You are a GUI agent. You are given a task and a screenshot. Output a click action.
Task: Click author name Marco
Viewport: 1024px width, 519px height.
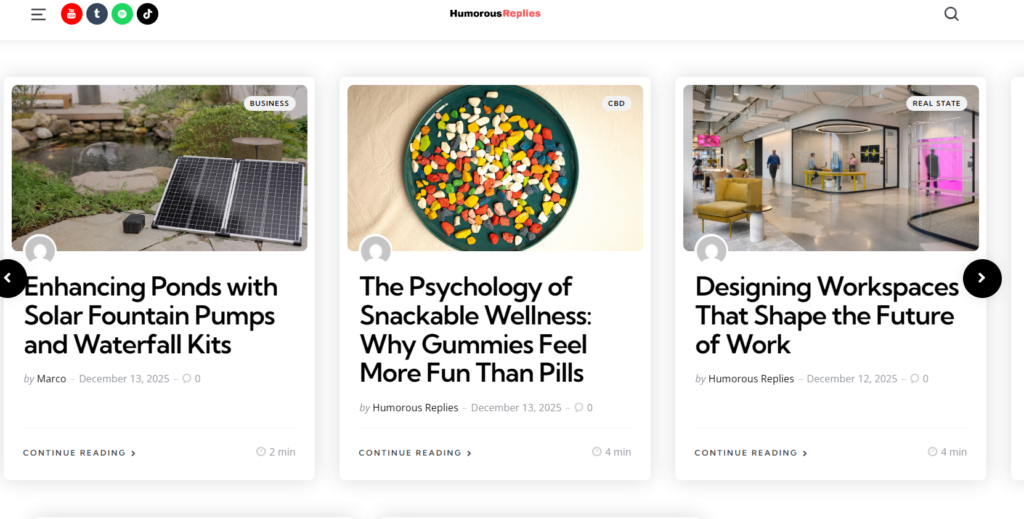pyautogui.click(x=51, y=379)
